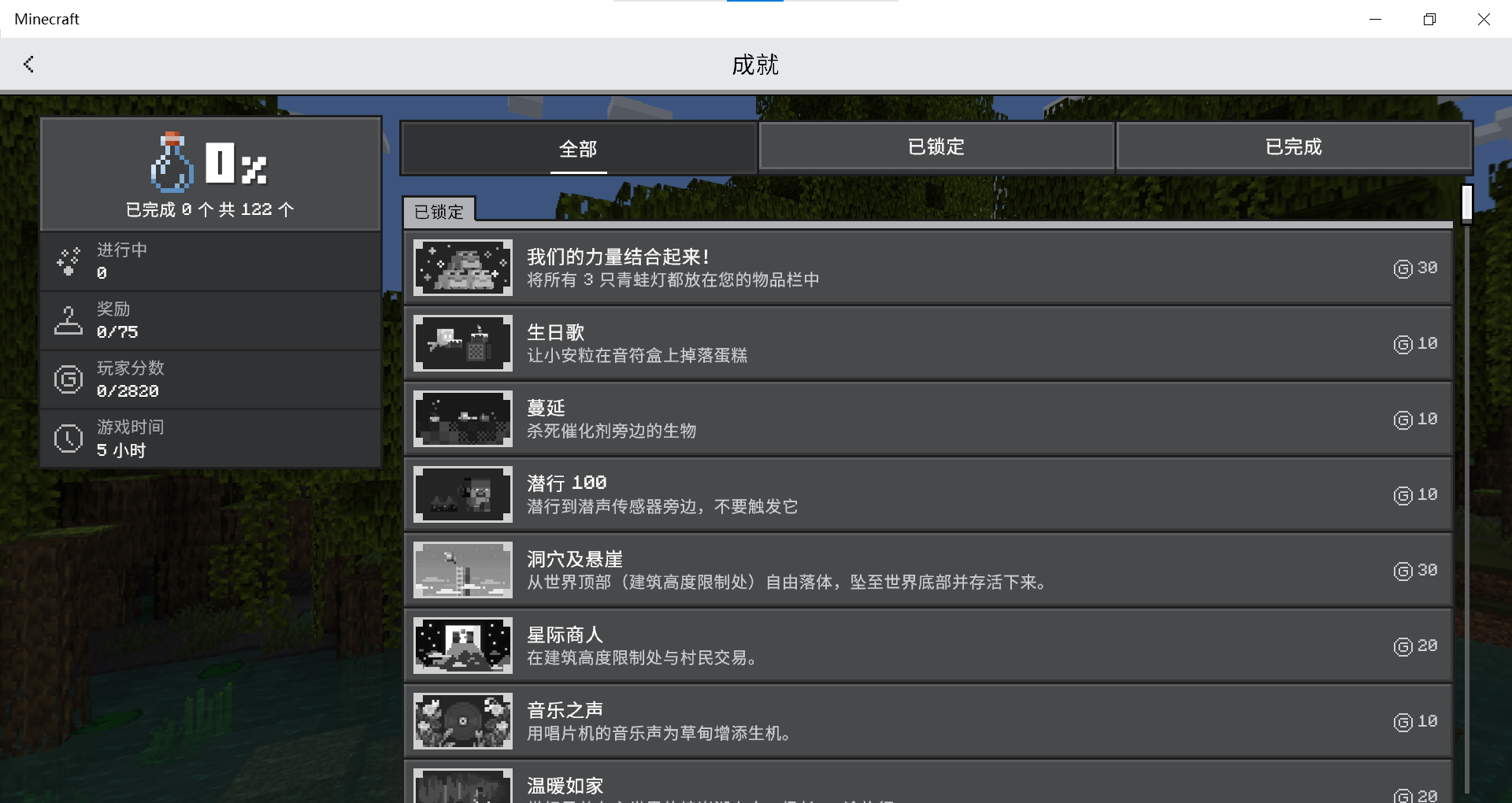Close the Minecraft window
Screen dimensions: 1512x803
[1484, 19]
